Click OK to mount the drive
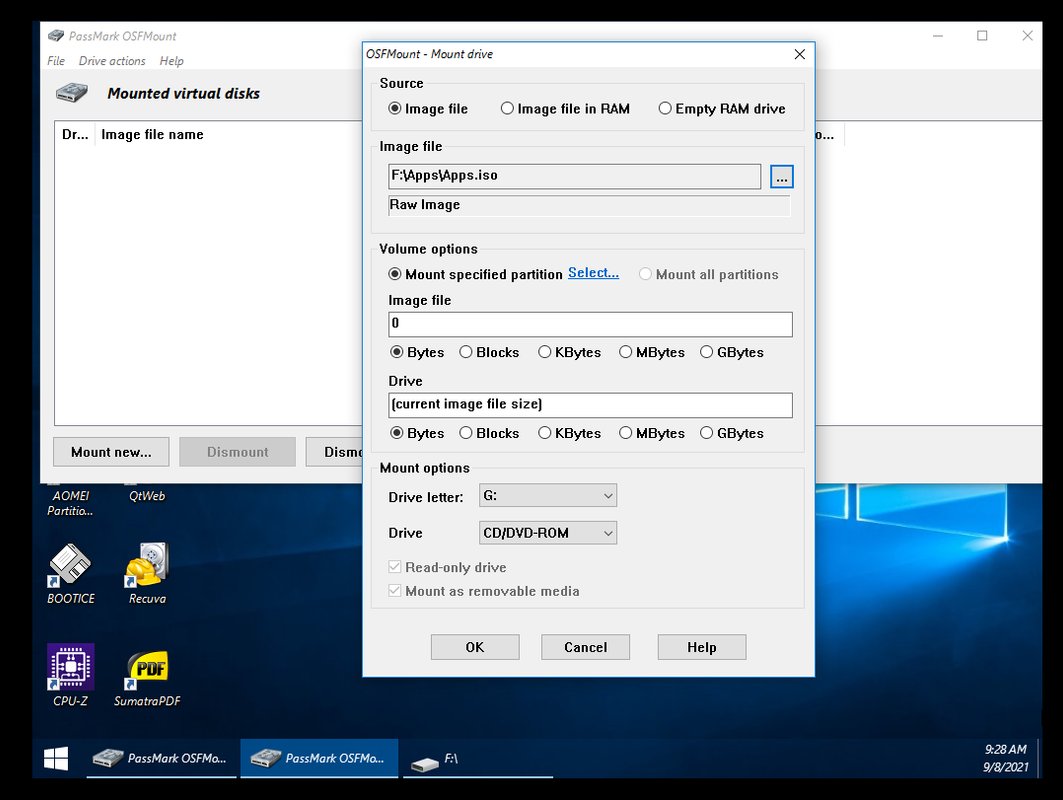Screen dimensions: 1063x800 (475, 647)
